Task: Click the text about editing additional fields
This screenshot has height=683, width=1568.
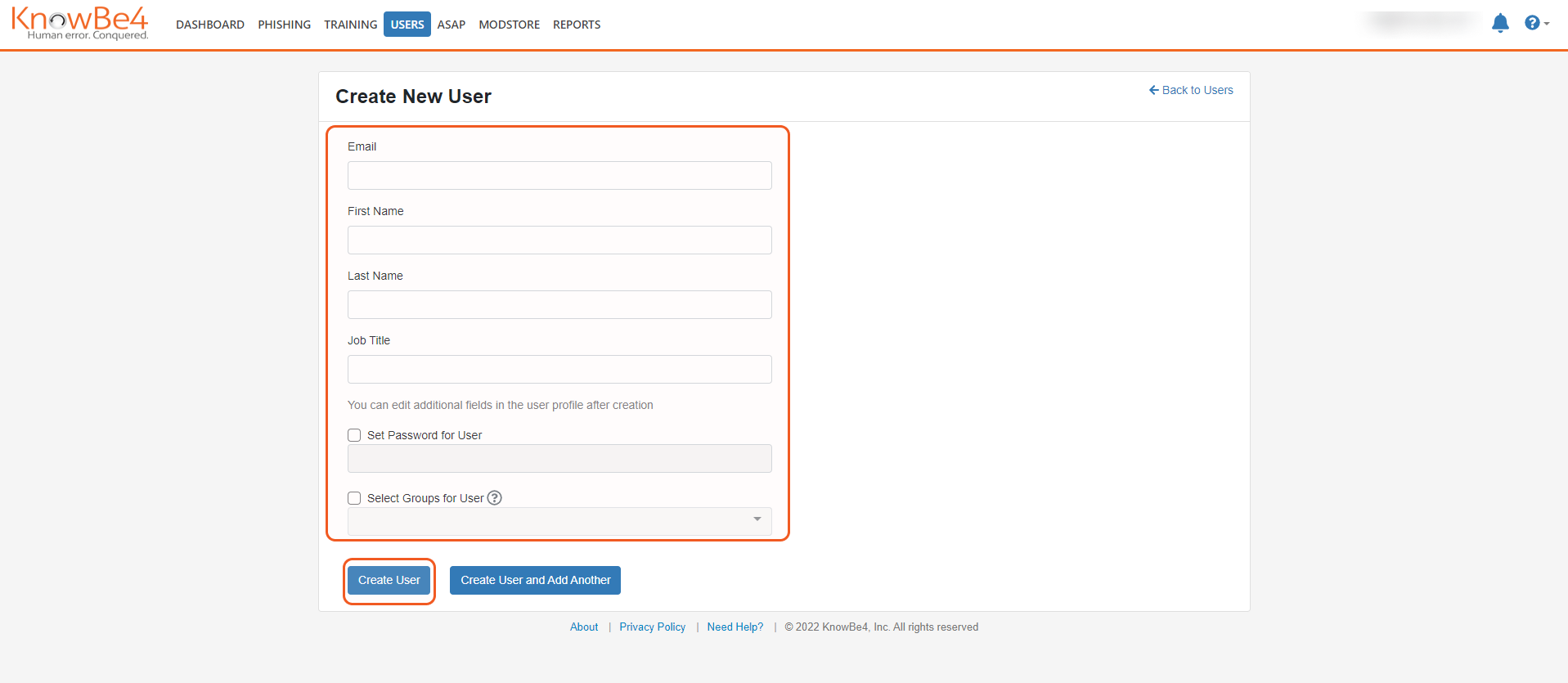Action: click(x=501, y=405)
